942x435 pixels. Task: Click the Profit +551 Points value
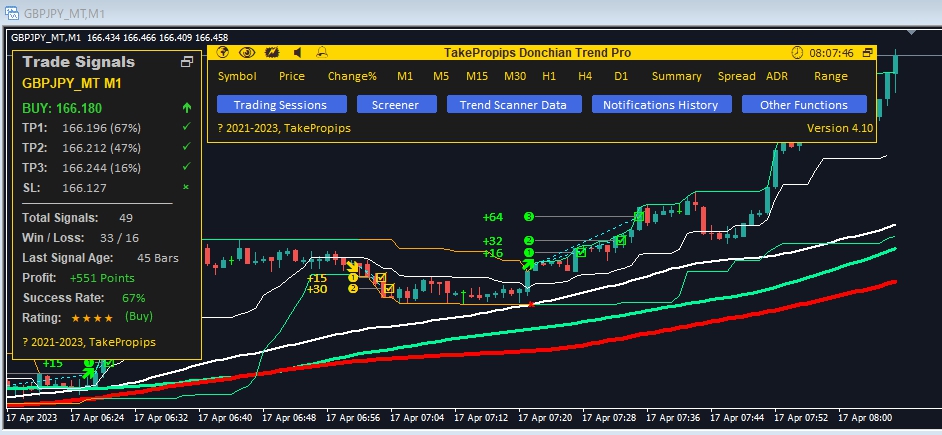click(102, 278)
